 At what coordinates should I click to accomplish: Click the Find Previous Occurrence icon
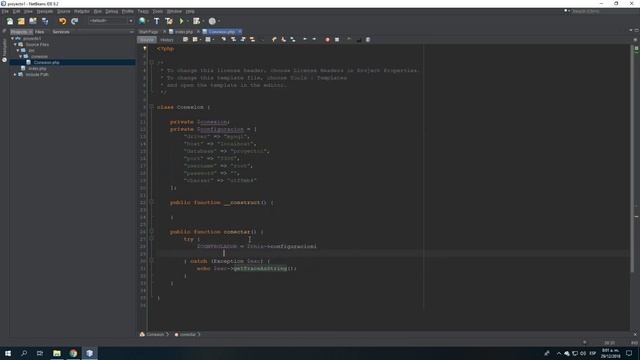[x=233, y=40]
